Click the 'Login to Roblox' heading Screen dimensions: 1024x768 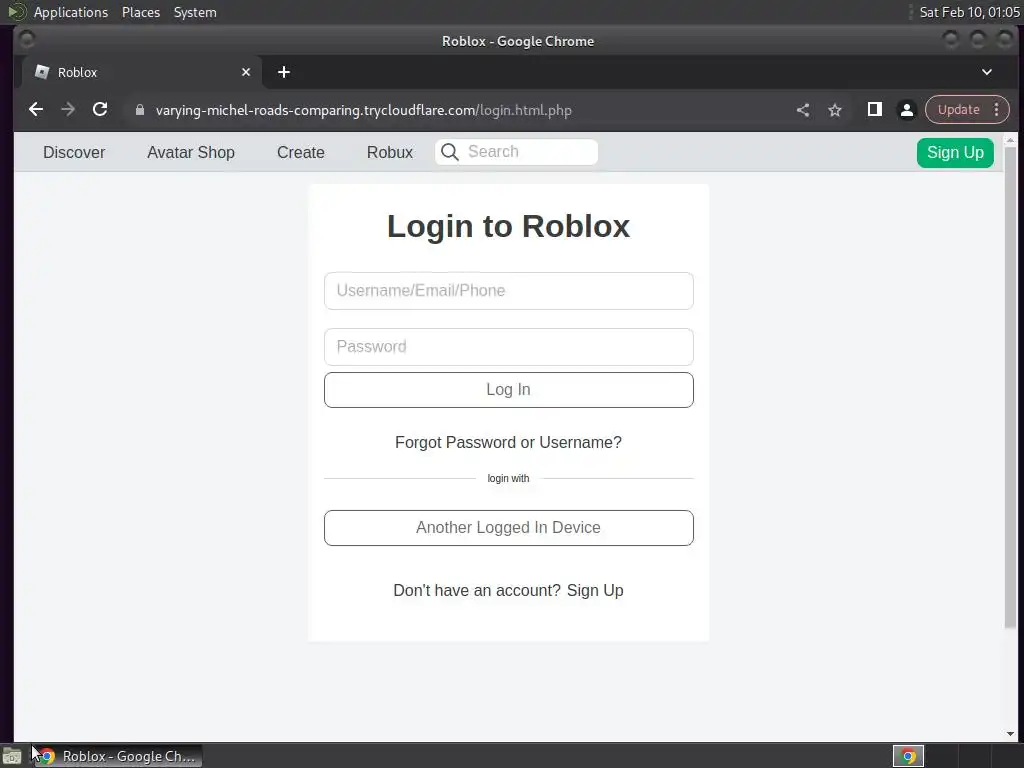coord(509,227)
